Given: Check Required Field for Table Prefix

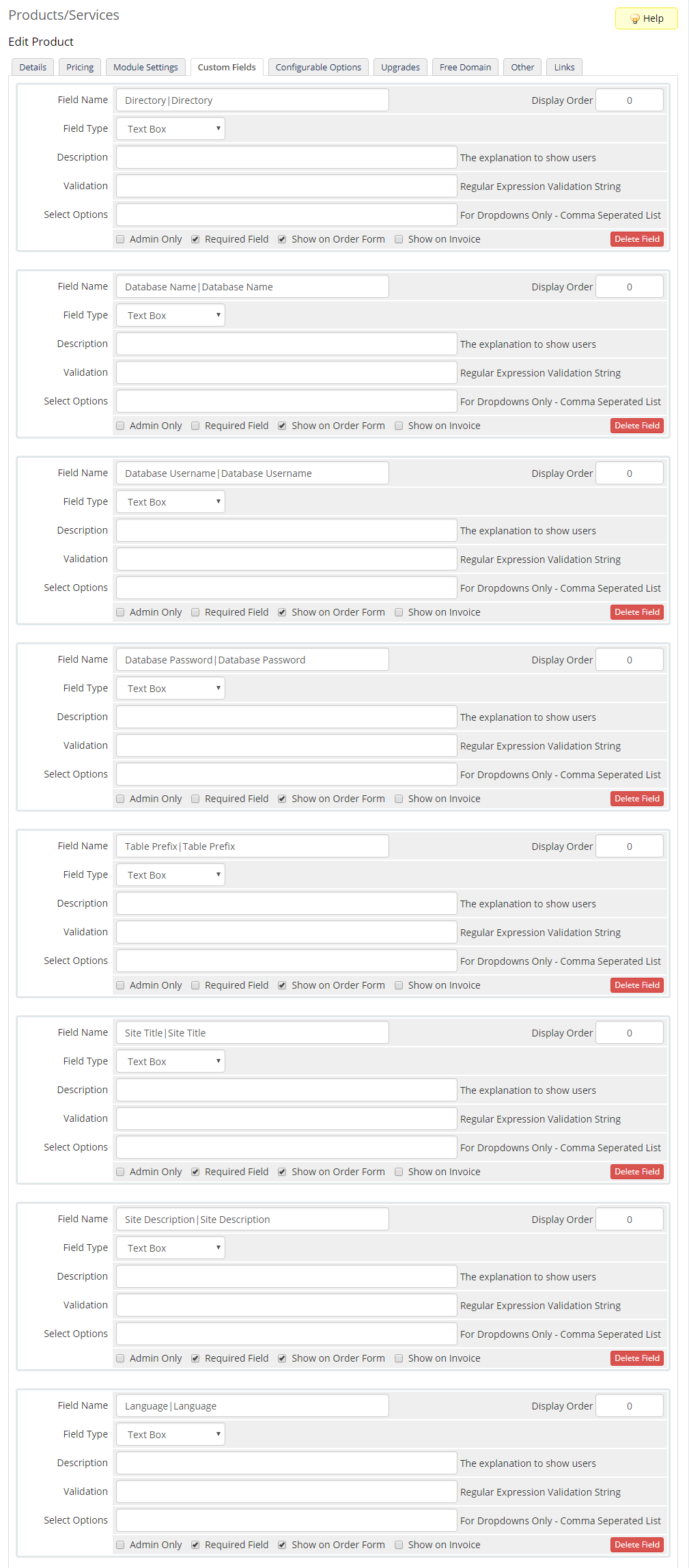Looking at the screenshot, I should [195, 985].
